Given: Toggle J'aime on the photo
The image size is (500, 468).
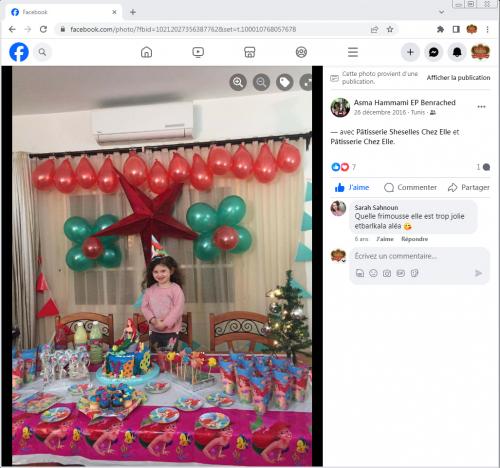Looking at the screenshot, I should point(352,187).
